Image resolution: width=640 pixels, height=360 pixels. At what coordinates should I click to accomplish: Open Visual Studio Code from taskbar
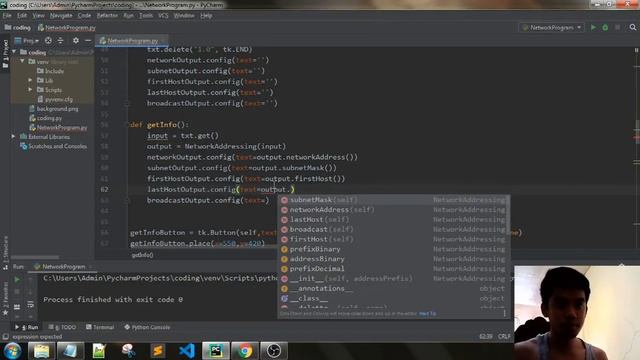187,351
